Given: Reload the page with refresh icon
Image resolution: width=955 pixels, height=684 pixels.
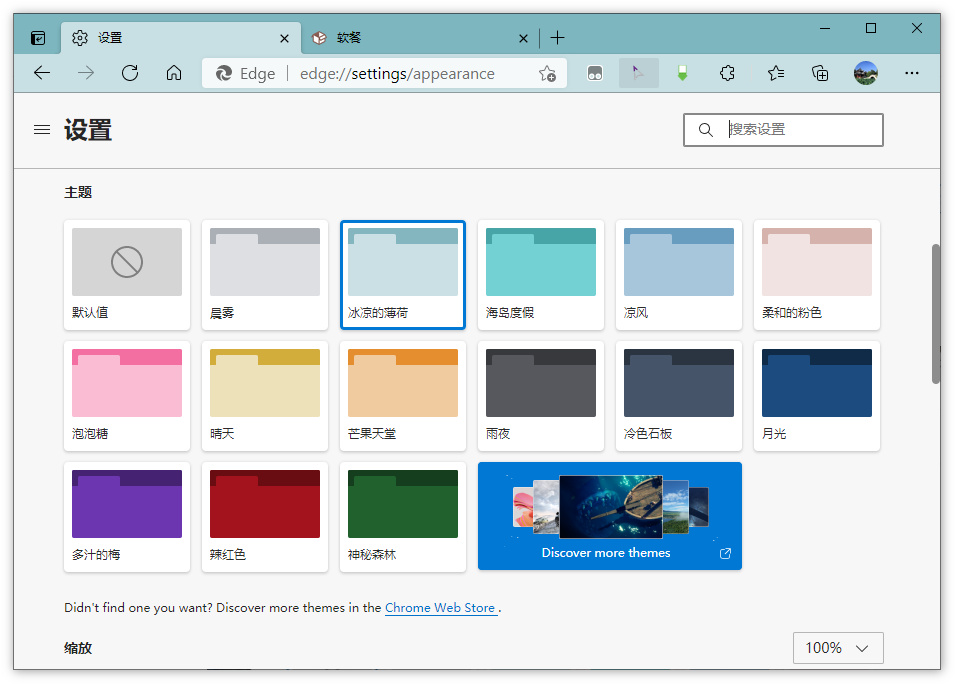Looking at the screenshot, I should [129, 73].
